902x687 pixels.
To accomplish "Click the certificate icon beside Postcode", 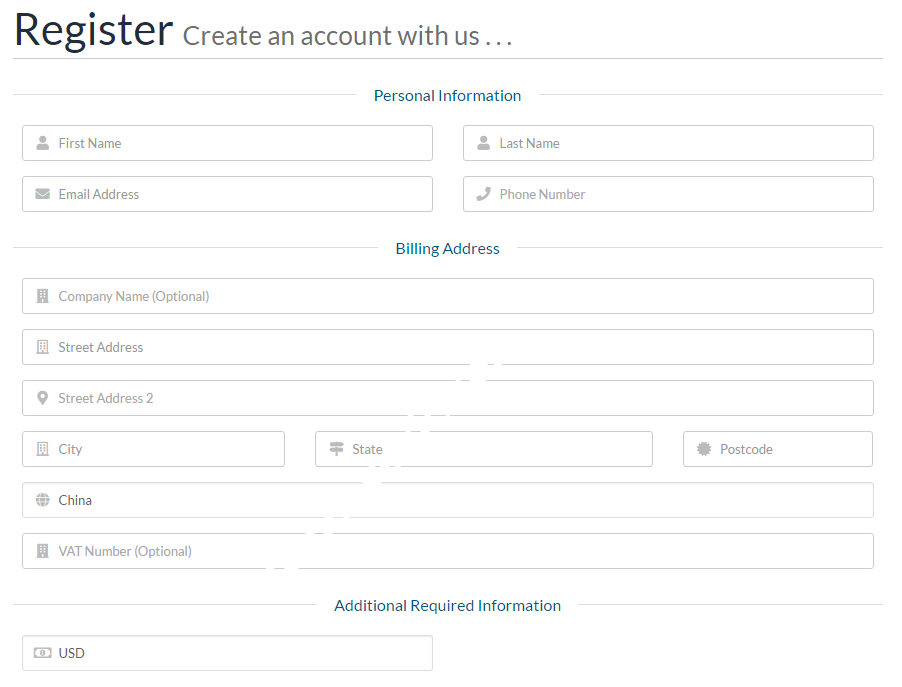I will pyautogui.click(x=704, y=449).
